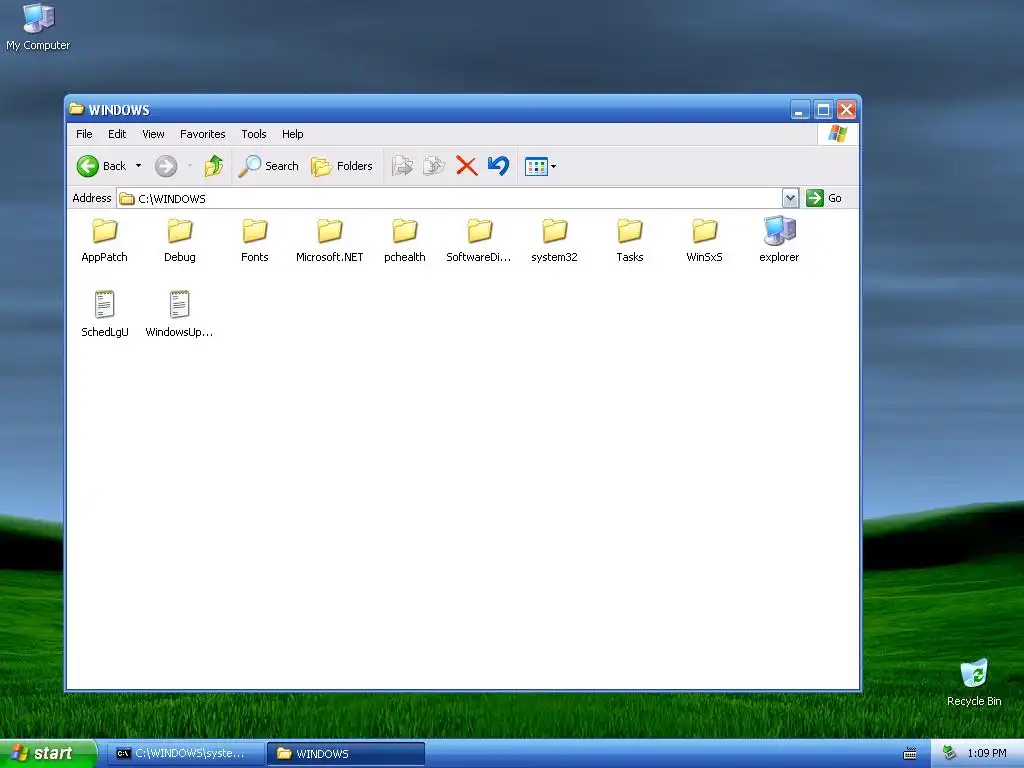Open the Tools menu
Screen dimensions: 1024x768
254,134
